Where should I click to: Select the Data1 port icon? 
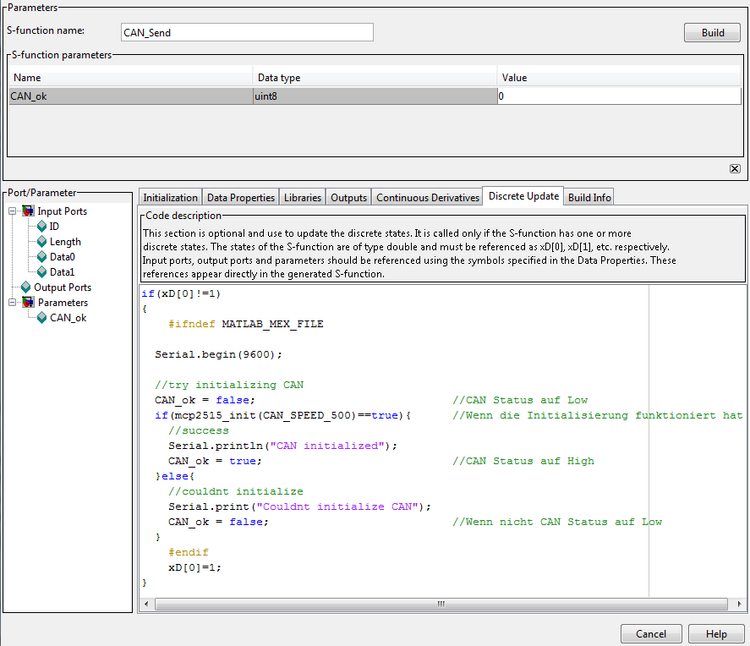point(42,272)
